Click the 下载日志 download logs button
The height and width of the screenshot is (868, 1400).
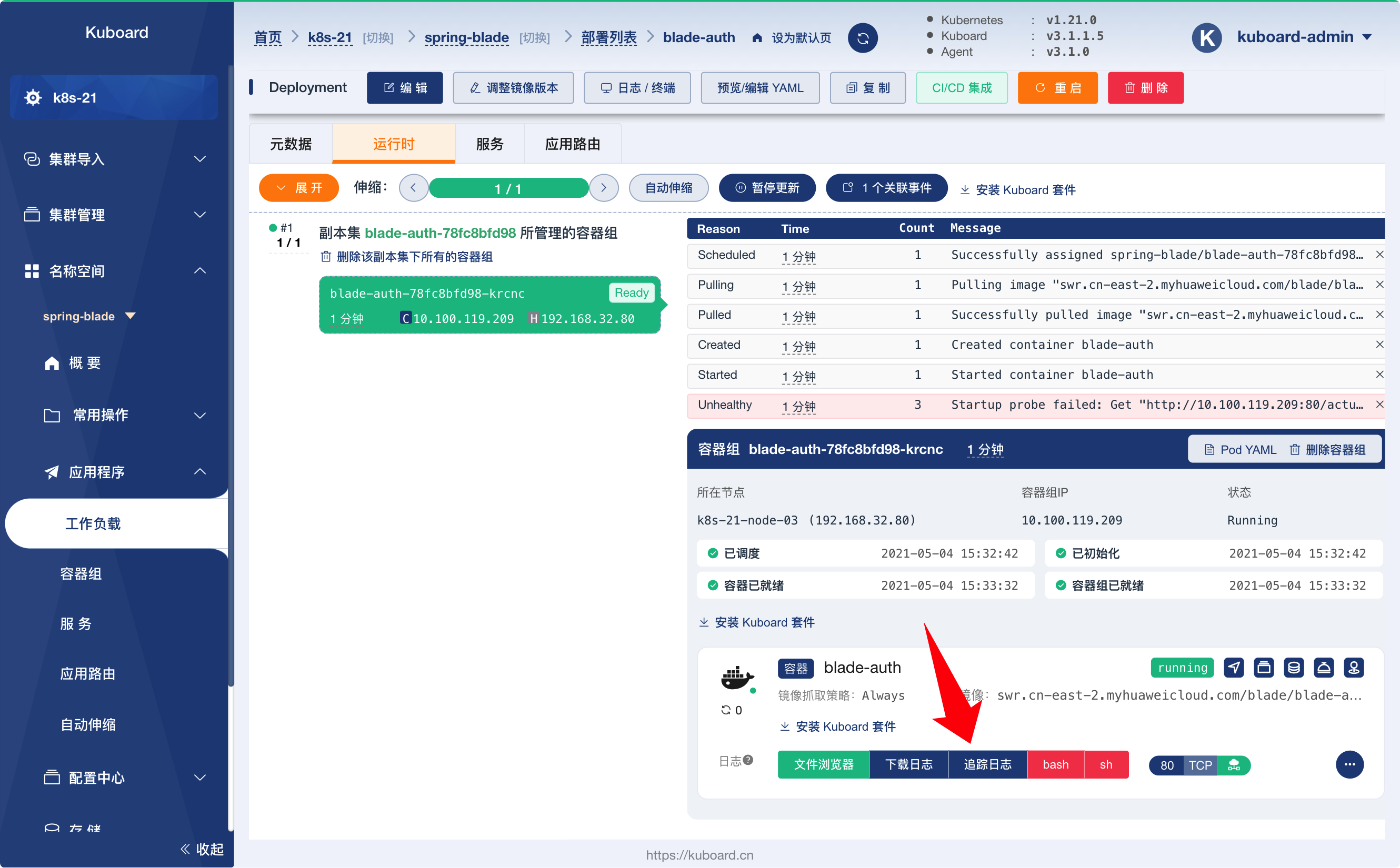909,765
